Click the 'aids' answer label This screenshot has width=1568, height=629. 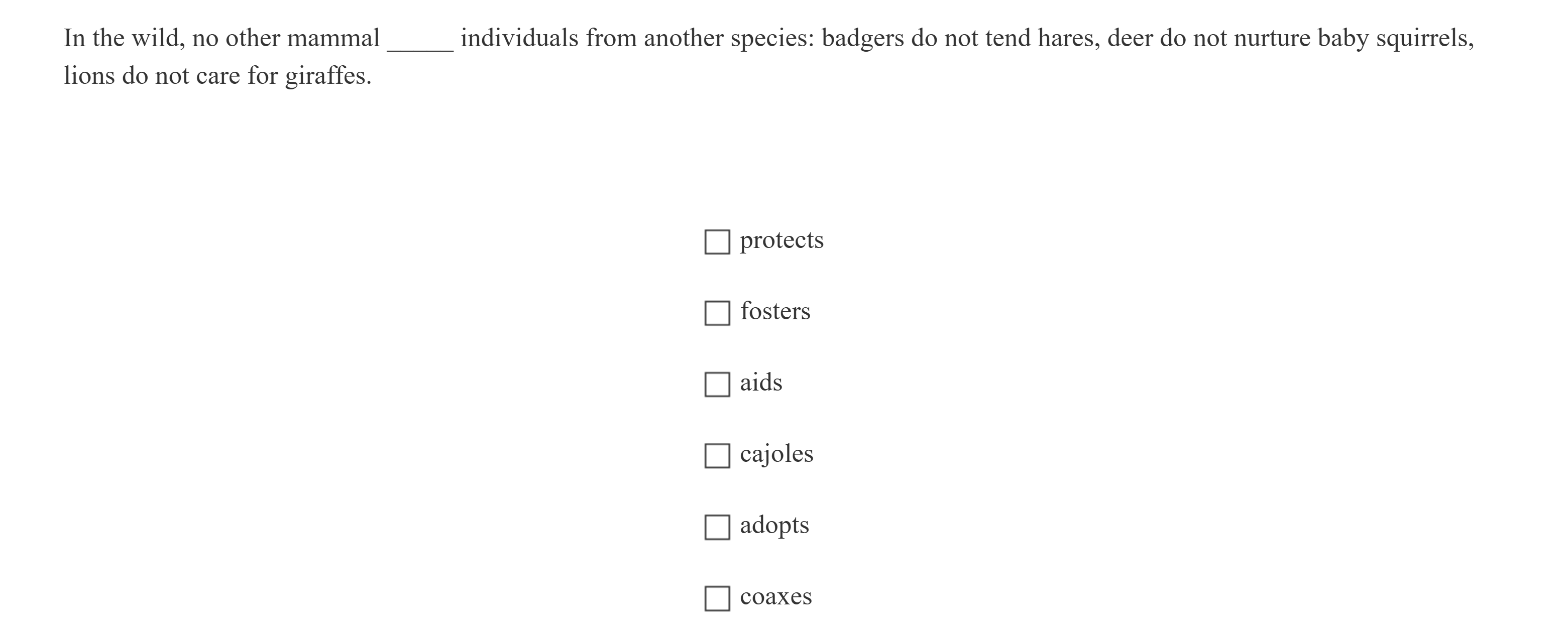pos(761,383)
